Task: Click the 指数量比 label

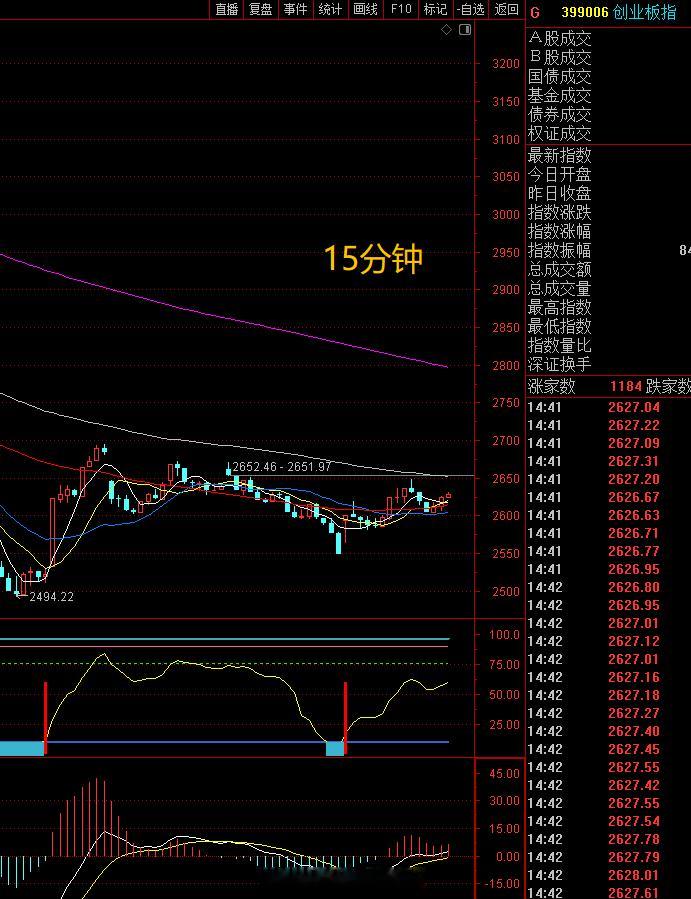Action: click(559, 345)
